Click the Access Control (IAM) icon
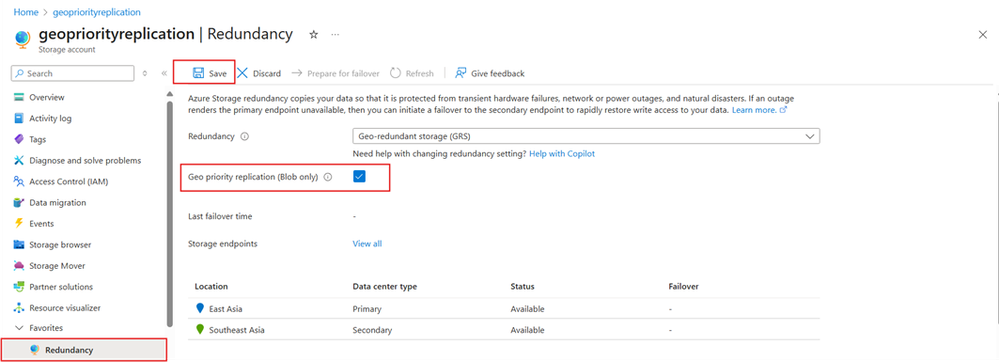This screenshot has width=999, height=362. pos(18,182)
